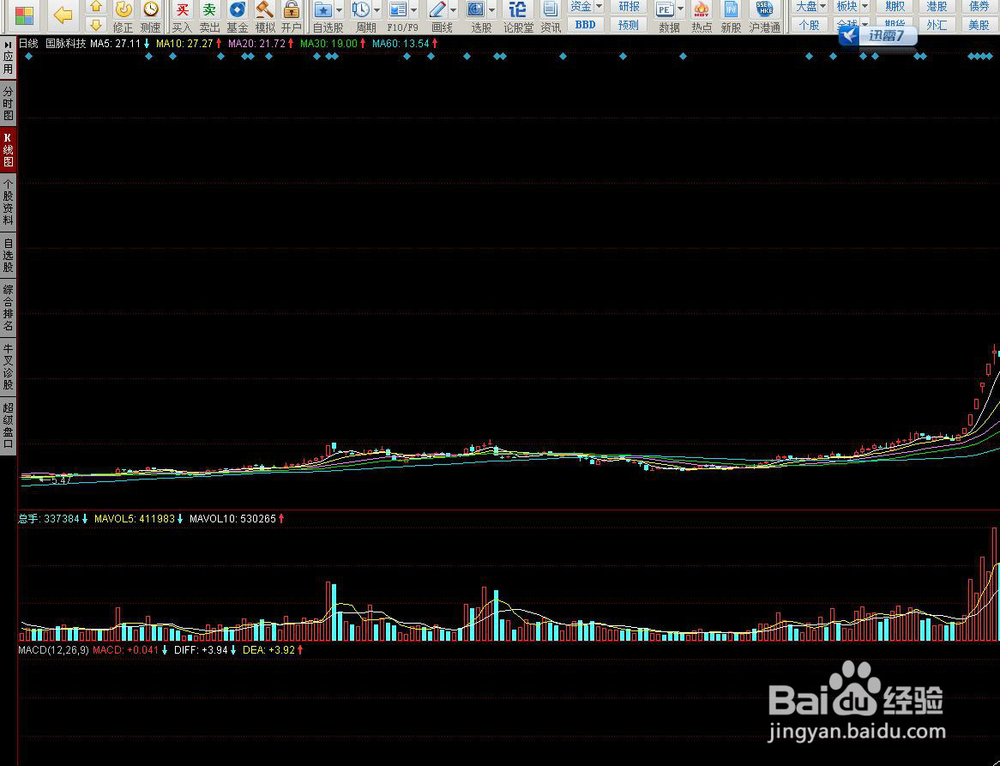Click the first blue diamond event marker
The width and height of the screenshot is (1000, 766).
[x=29, y=56]
